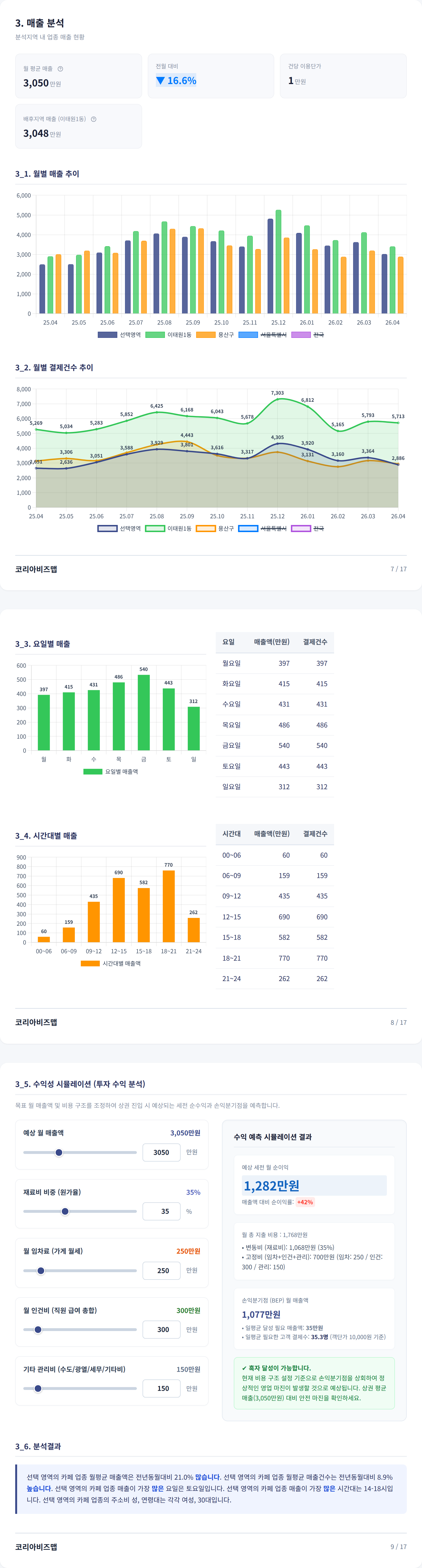Select the 21~24 row label in 시간대 table
Viewport: 422px width, 1568px height.
pyautogui.click(x=231, y=979)
